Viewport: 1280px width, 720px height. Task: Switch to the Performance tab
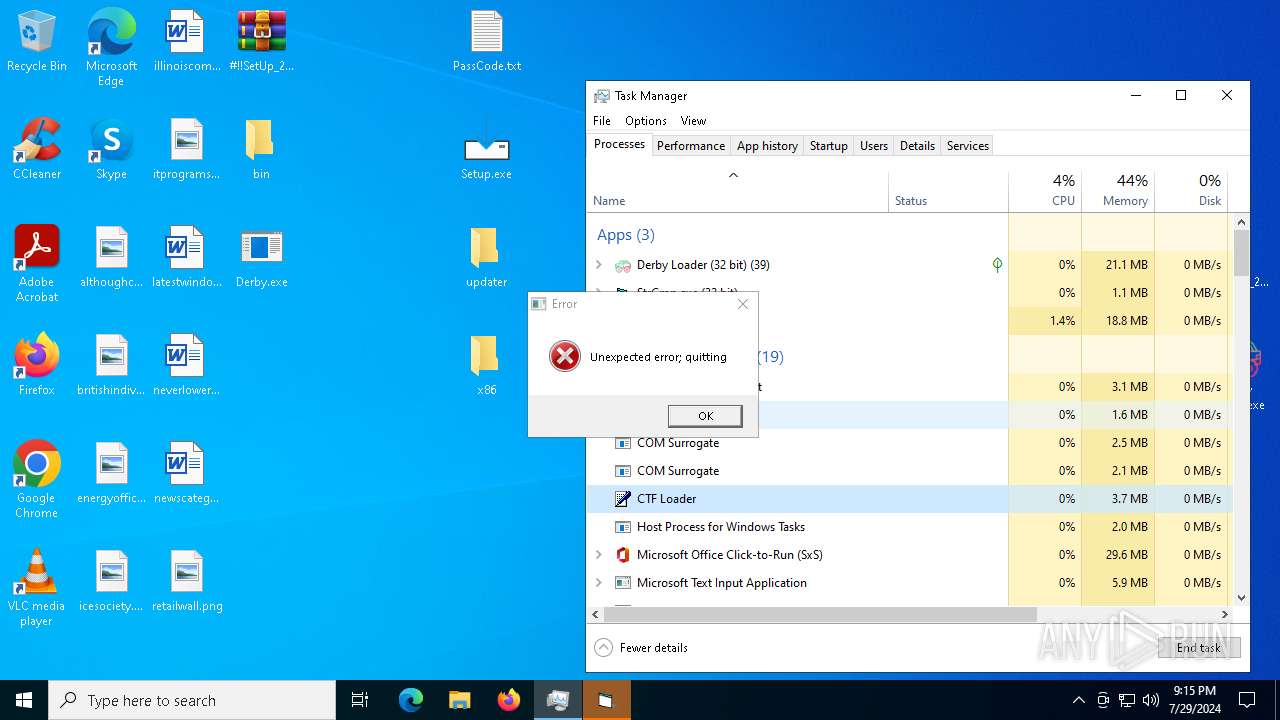[x=691, y=146]
